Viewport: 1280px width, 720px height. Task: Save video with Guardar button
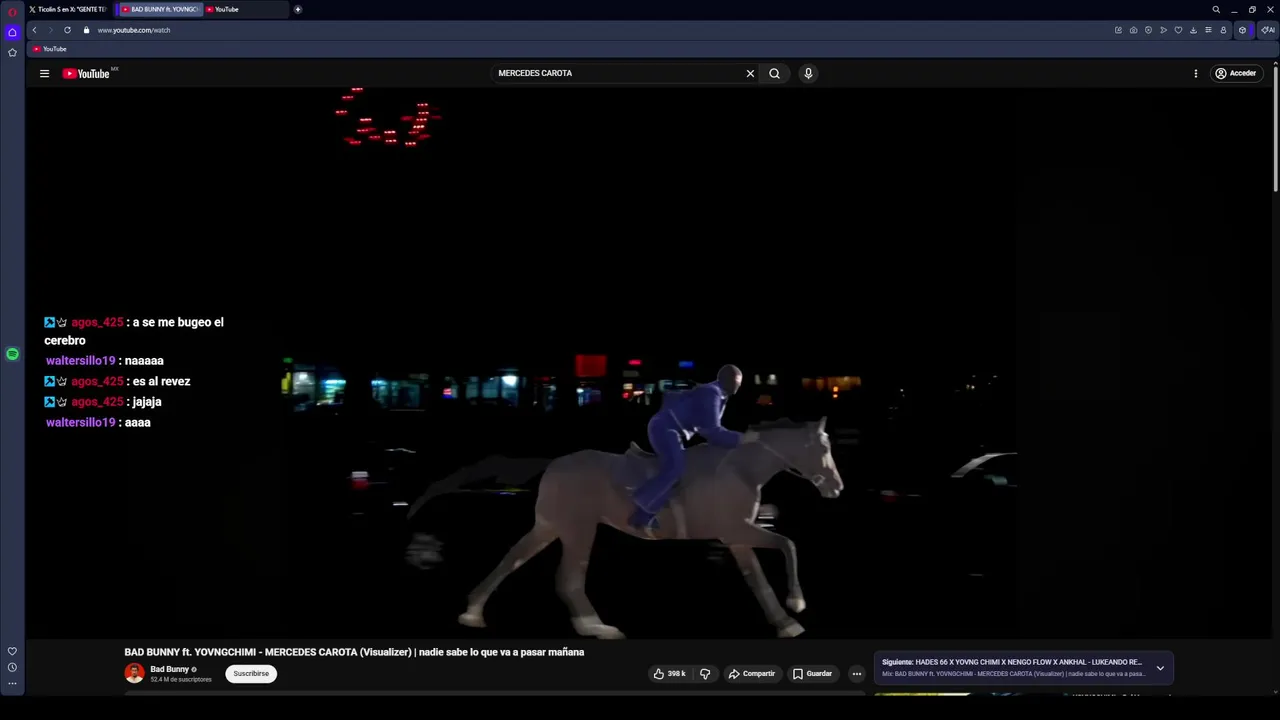(x=812, y=674)
